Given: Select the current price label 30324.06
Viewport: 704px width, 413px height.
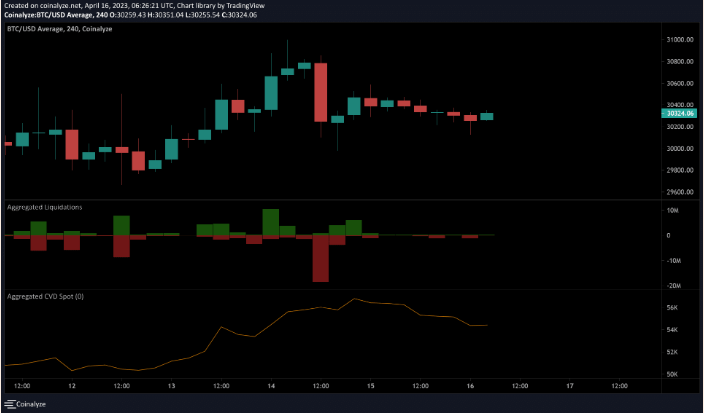Looking at the screenshot, I should point(680,114).
